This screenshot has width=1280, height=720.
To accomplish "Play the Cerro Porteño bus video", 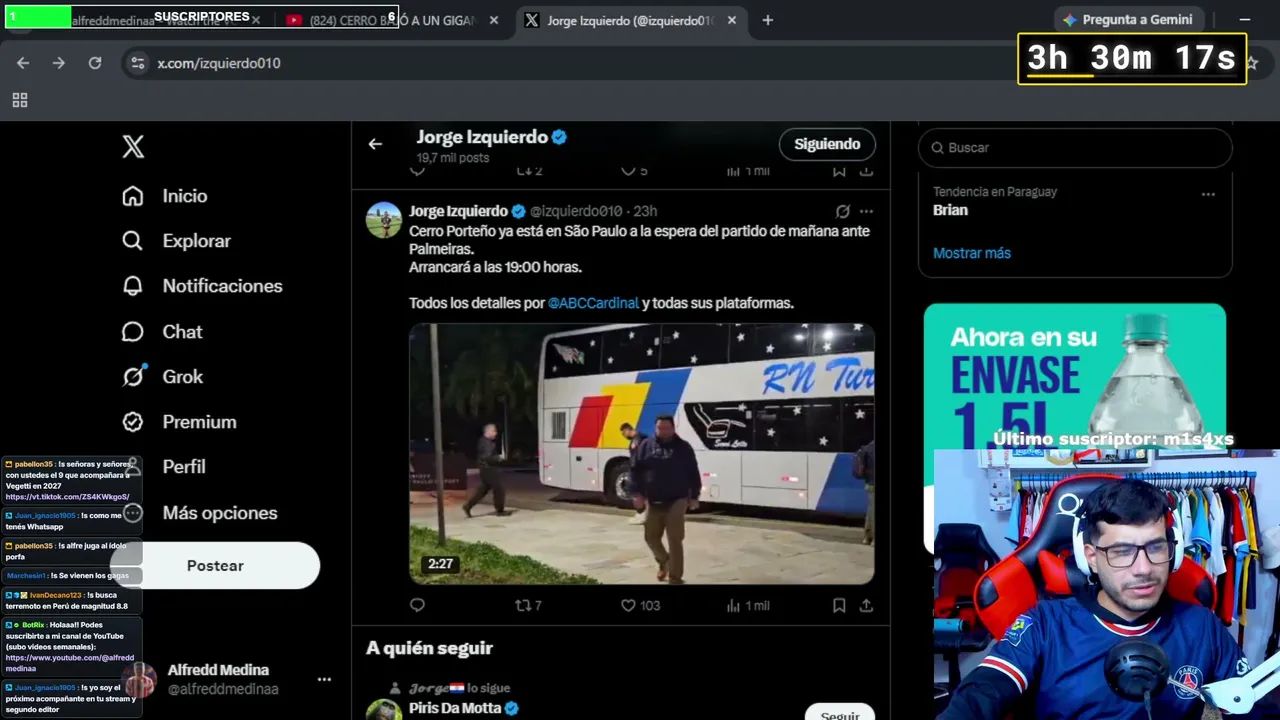I will click(x=642, y=453).
